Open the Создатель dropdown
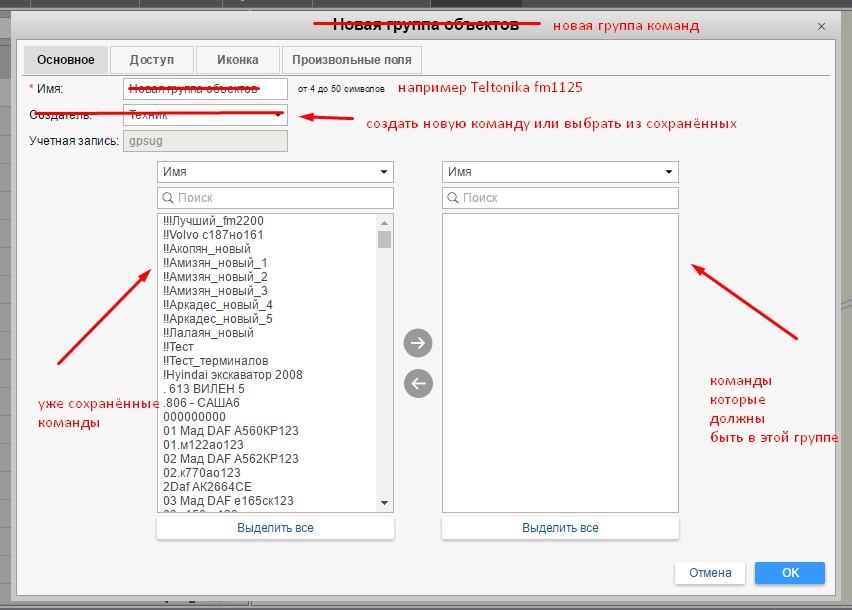Viewport: 852px width, 610px height. tap(205, 115)
